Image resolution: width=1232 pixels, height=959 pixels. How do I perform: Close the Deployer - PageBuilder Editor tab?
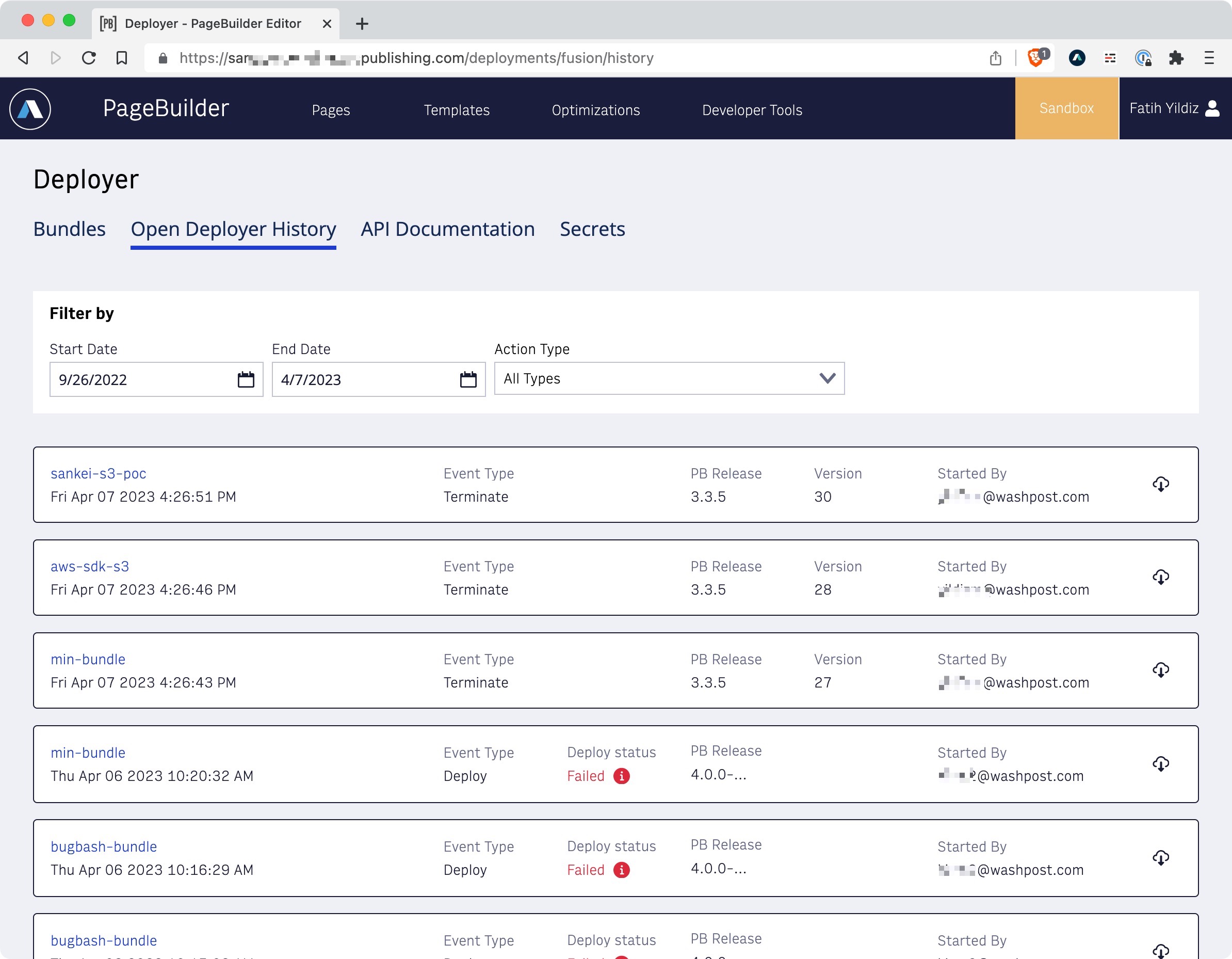327,24
